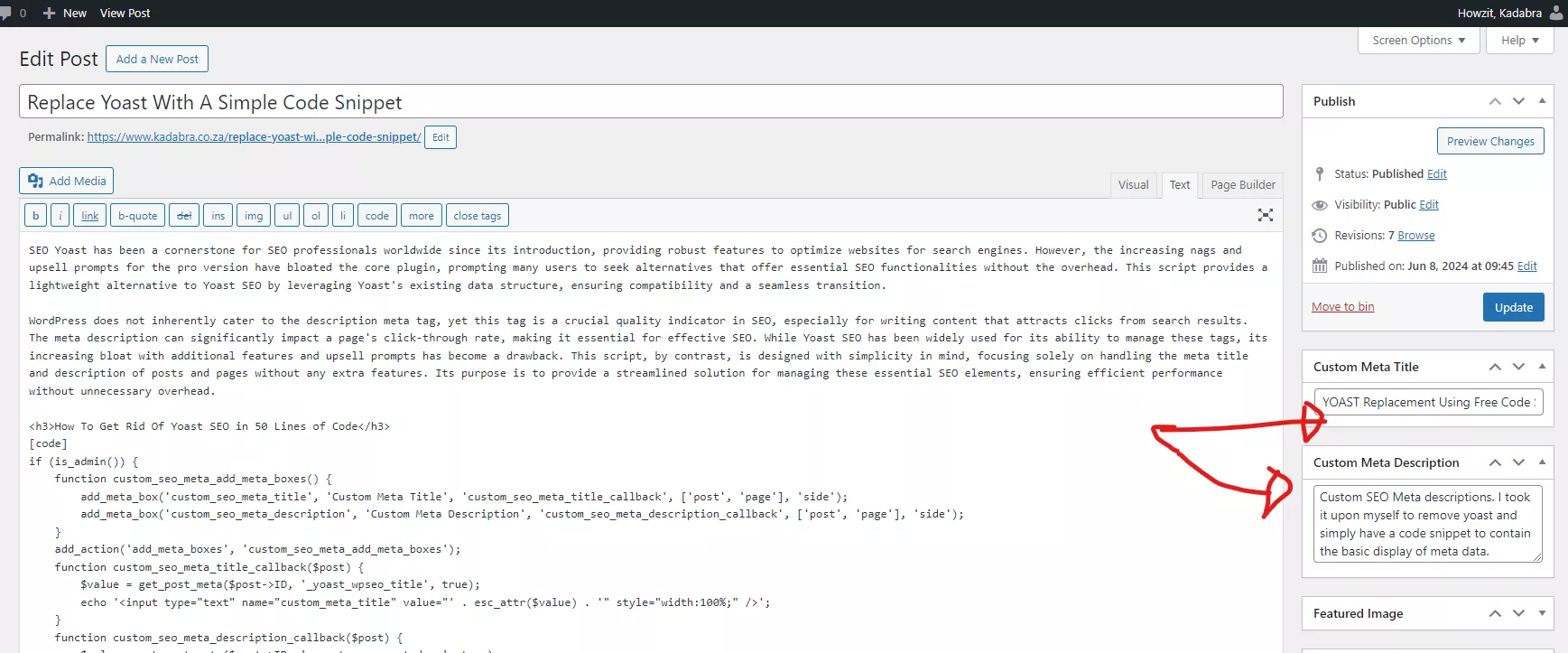1568x653 pixels.
Task: Click View Post in the admin bar
Action: click(x=125, y=14)
